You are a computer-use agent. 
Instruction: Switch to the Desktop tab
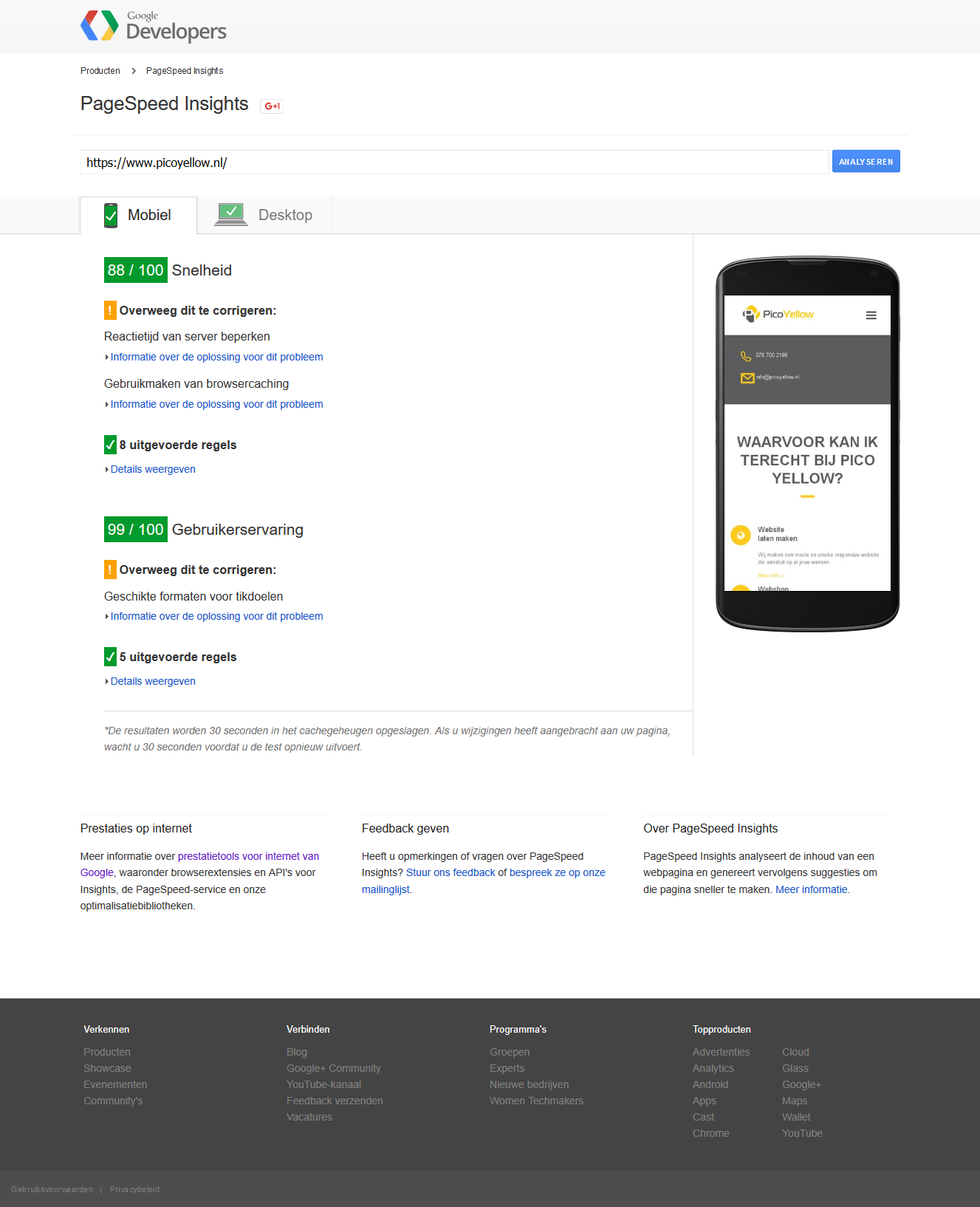click(264, 215)
